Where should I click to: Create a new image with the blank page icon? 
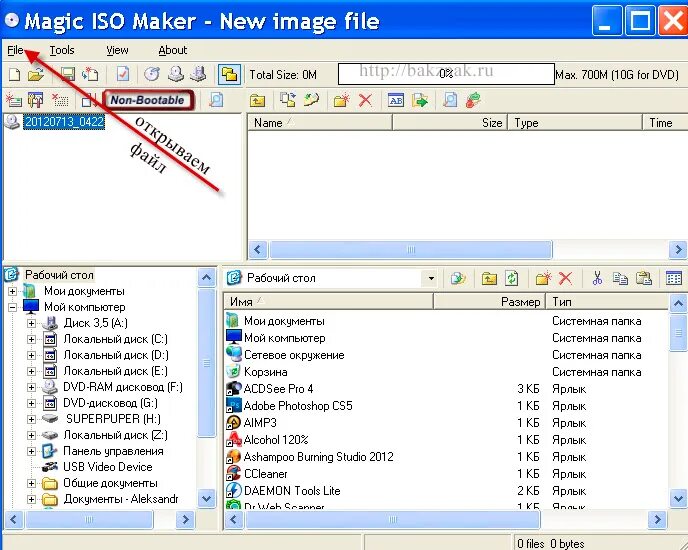click(14, 74)
